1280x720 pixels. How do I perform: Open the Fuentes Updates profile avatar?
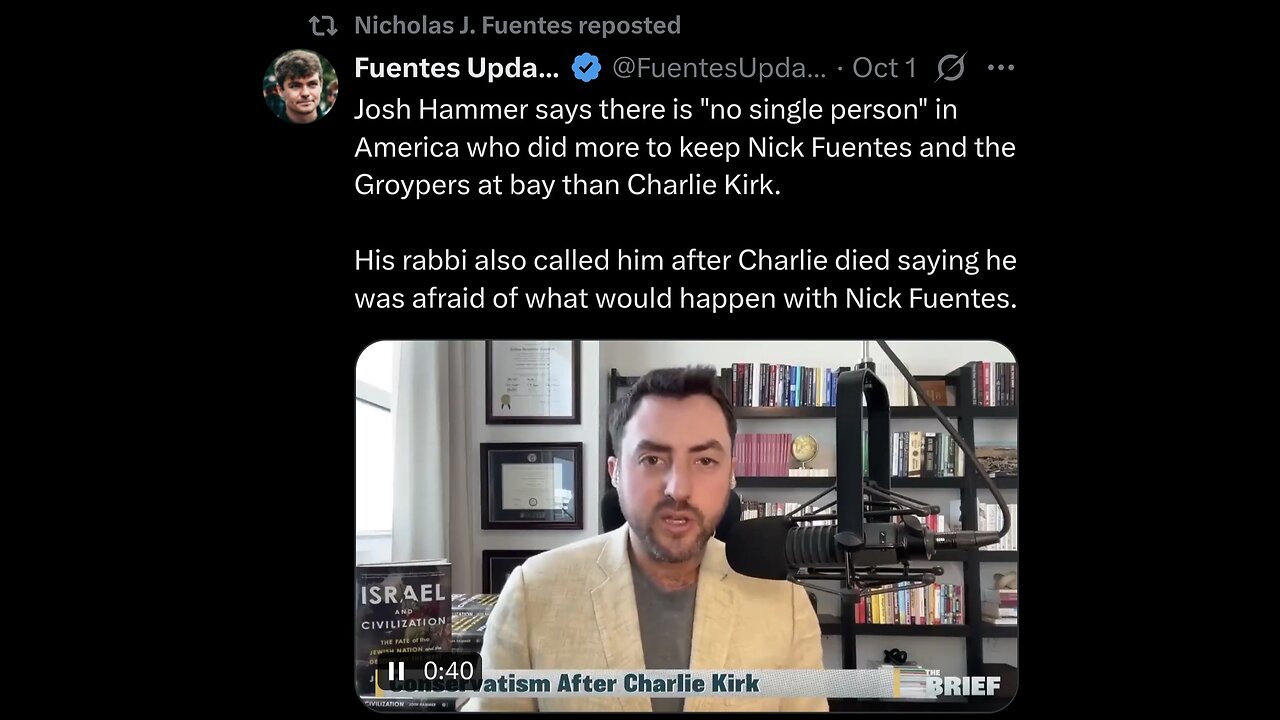click(300, 86)
